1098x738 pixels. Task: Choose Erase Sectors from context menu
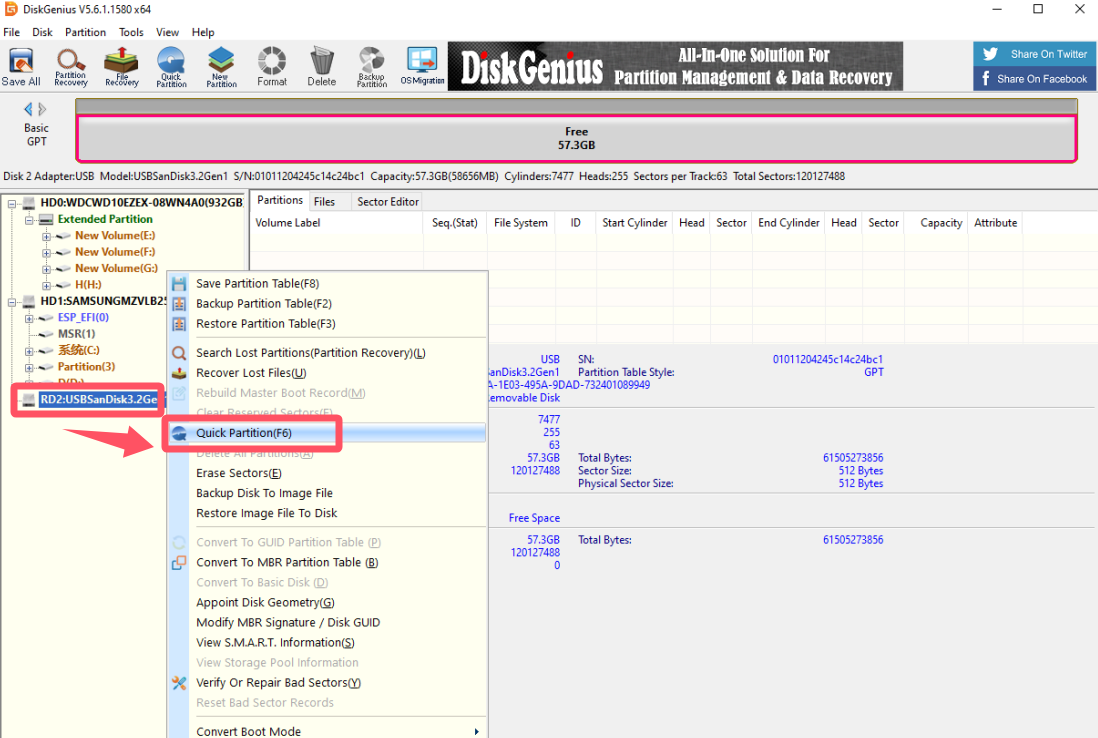click(x=328, y=473)
